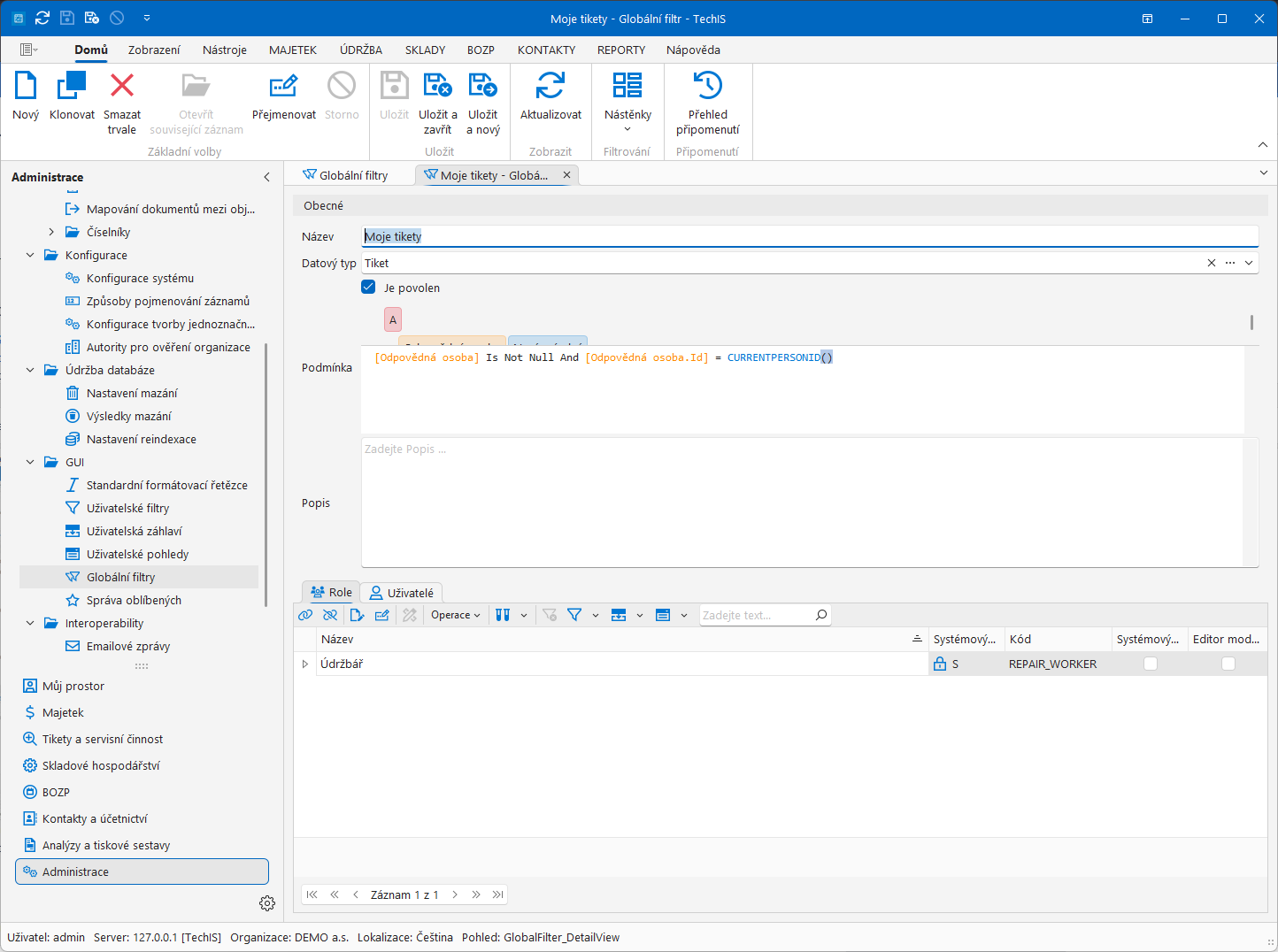This screenshot has height=952, width=1278.
Task: Click Smazat trvale red cross icon
Action: pyautogui.click(x=122, y=86)
